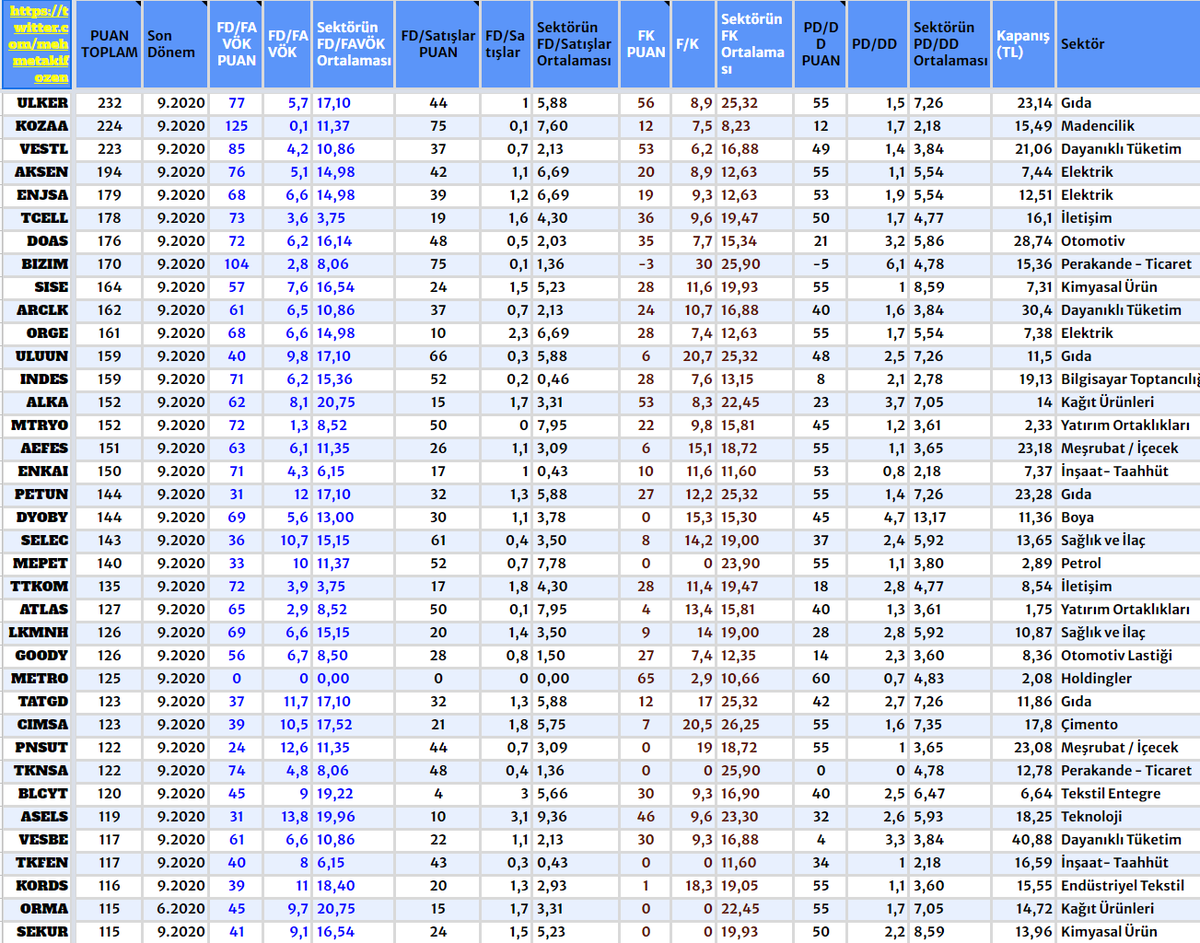The width and height of the screenshot is (1200, 943).
Task: Click the Sektörün FK Ortalaması header
Action: 755,45
